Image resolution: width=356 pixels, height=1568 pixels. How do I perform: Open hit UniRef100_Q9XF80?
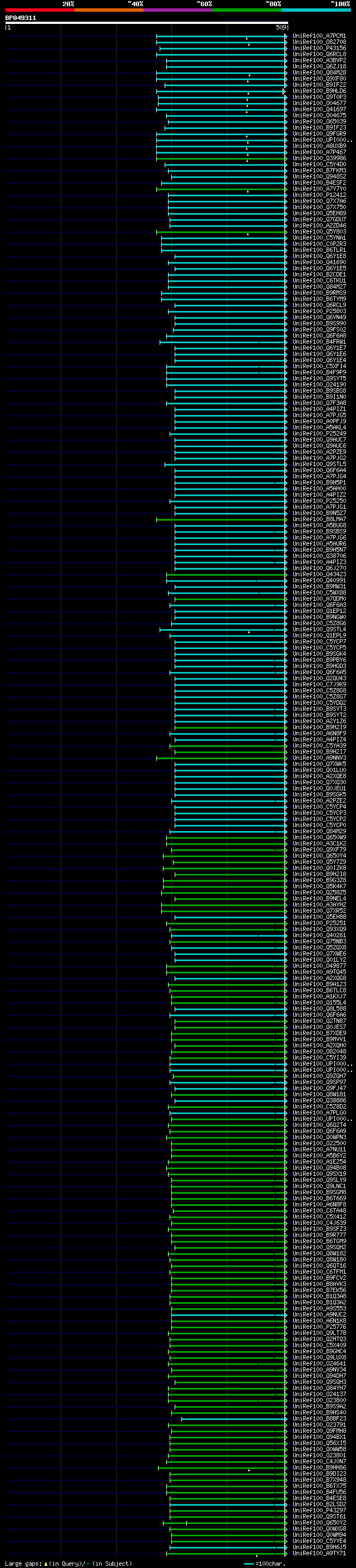(319, 78)
